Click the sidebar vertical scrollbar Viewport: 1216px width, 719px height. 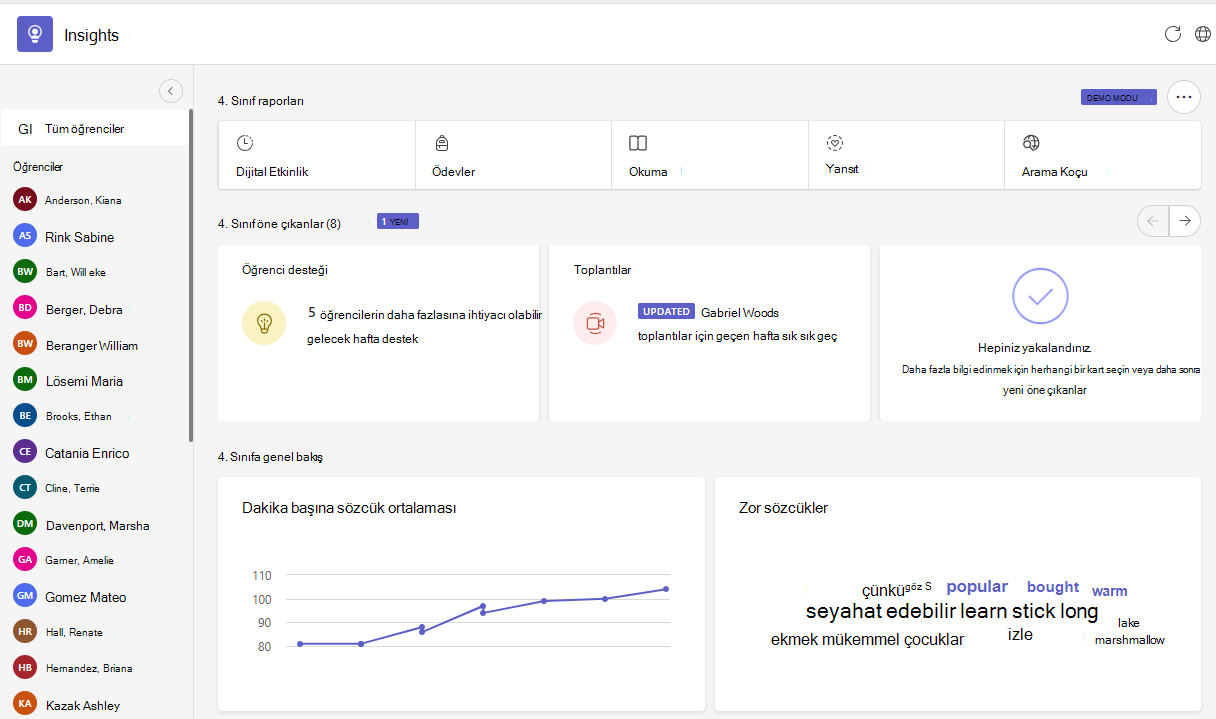pos(191,275)
